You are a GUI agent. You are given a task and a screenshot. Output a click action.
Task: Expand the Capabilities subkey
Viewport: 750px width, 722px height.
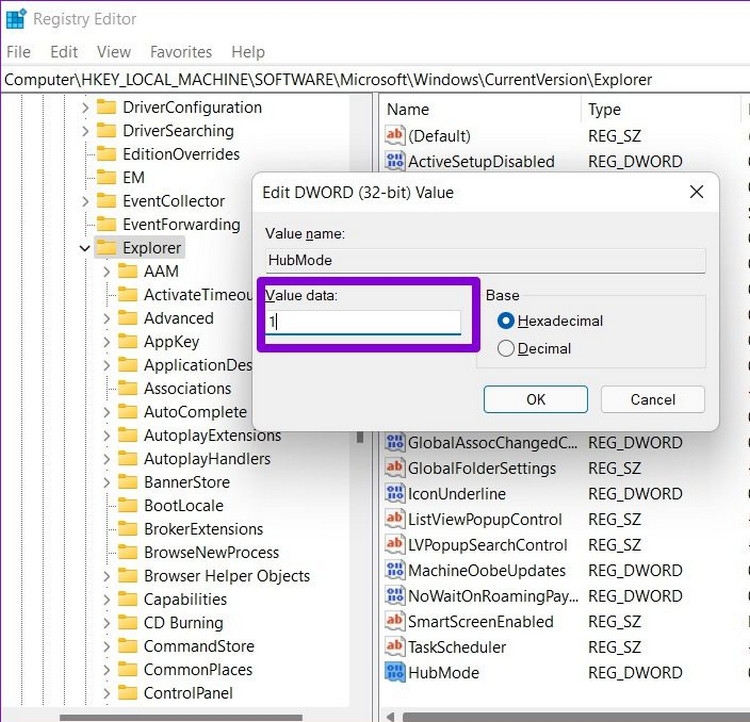coord(107,600)
